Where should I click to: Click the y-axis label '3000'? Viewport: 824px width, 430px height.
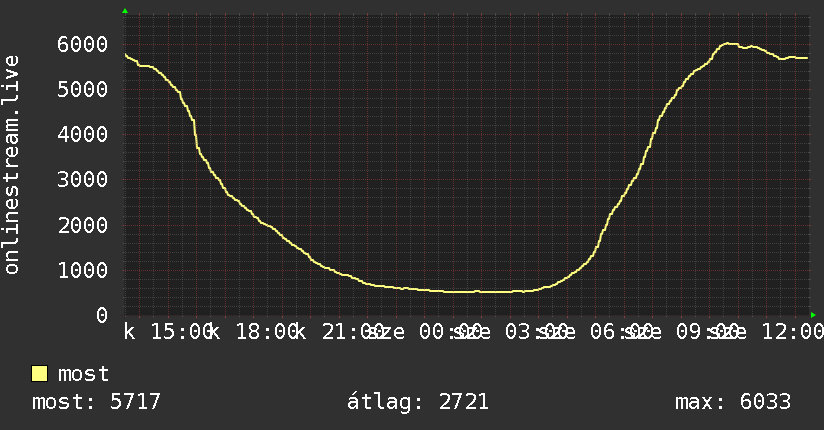click(x=83, y=180)
